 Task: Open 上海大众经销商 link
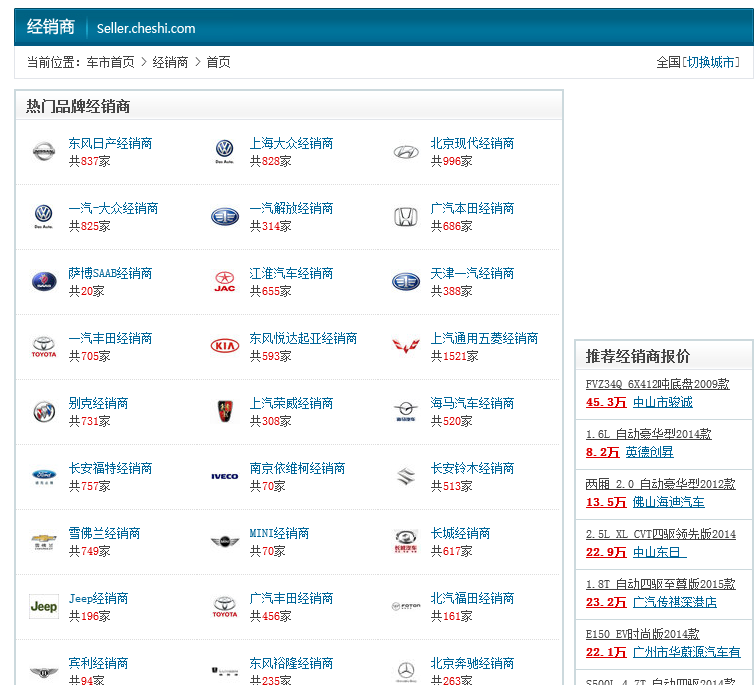(291, 143)
